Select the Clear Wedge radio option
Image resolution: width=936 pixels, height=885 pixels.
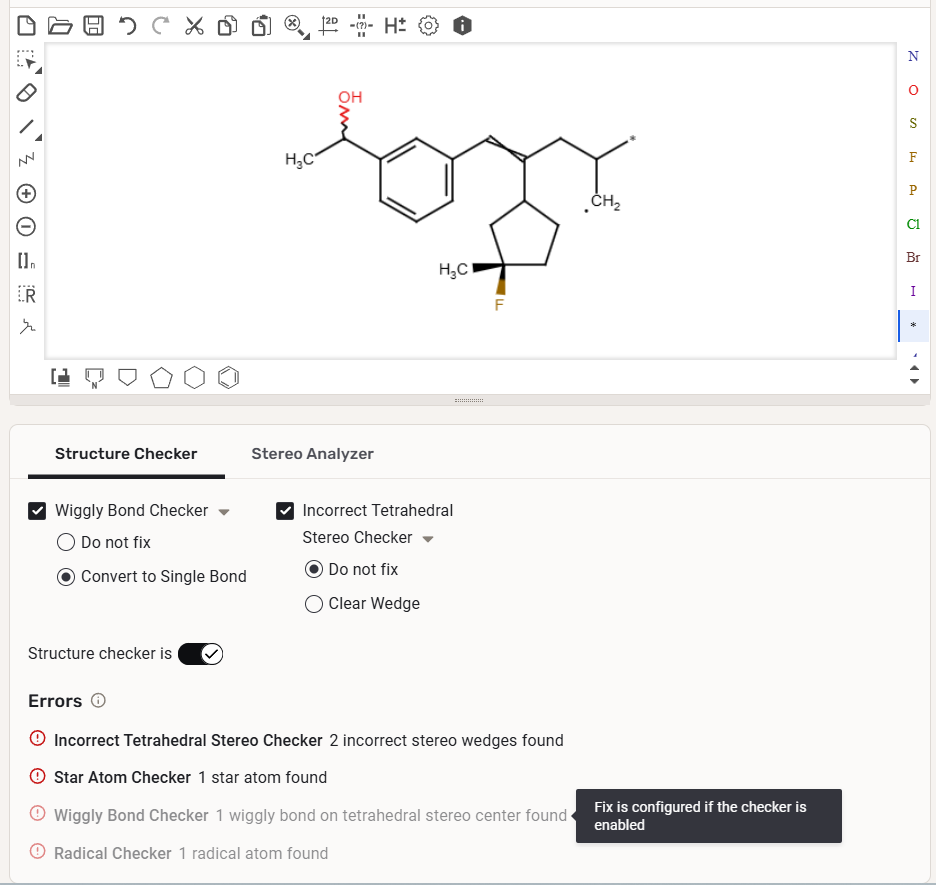pos(314,604)
